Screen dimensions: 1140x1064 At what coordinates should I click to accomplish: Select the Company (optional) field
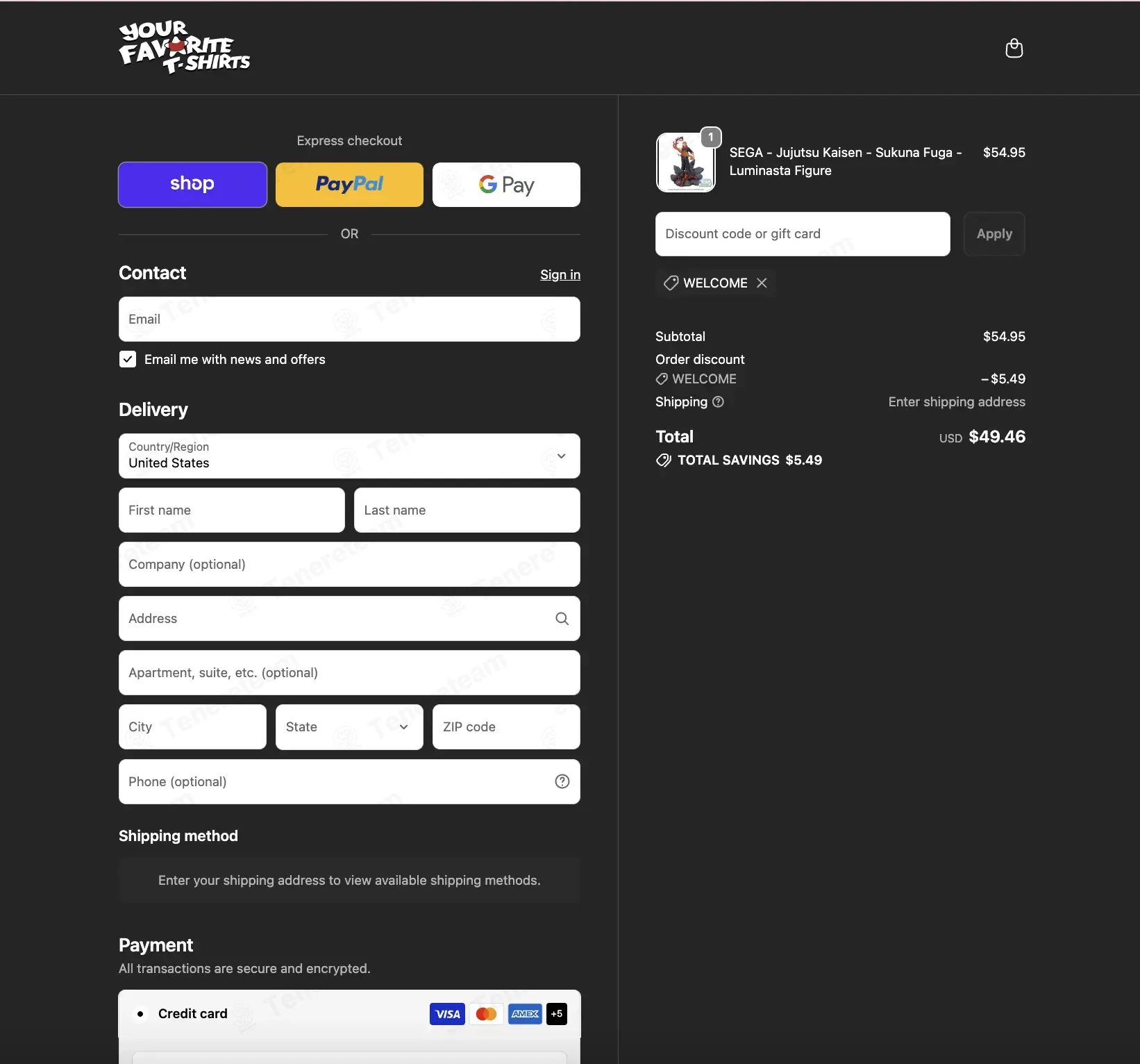[x=349, y=565]
